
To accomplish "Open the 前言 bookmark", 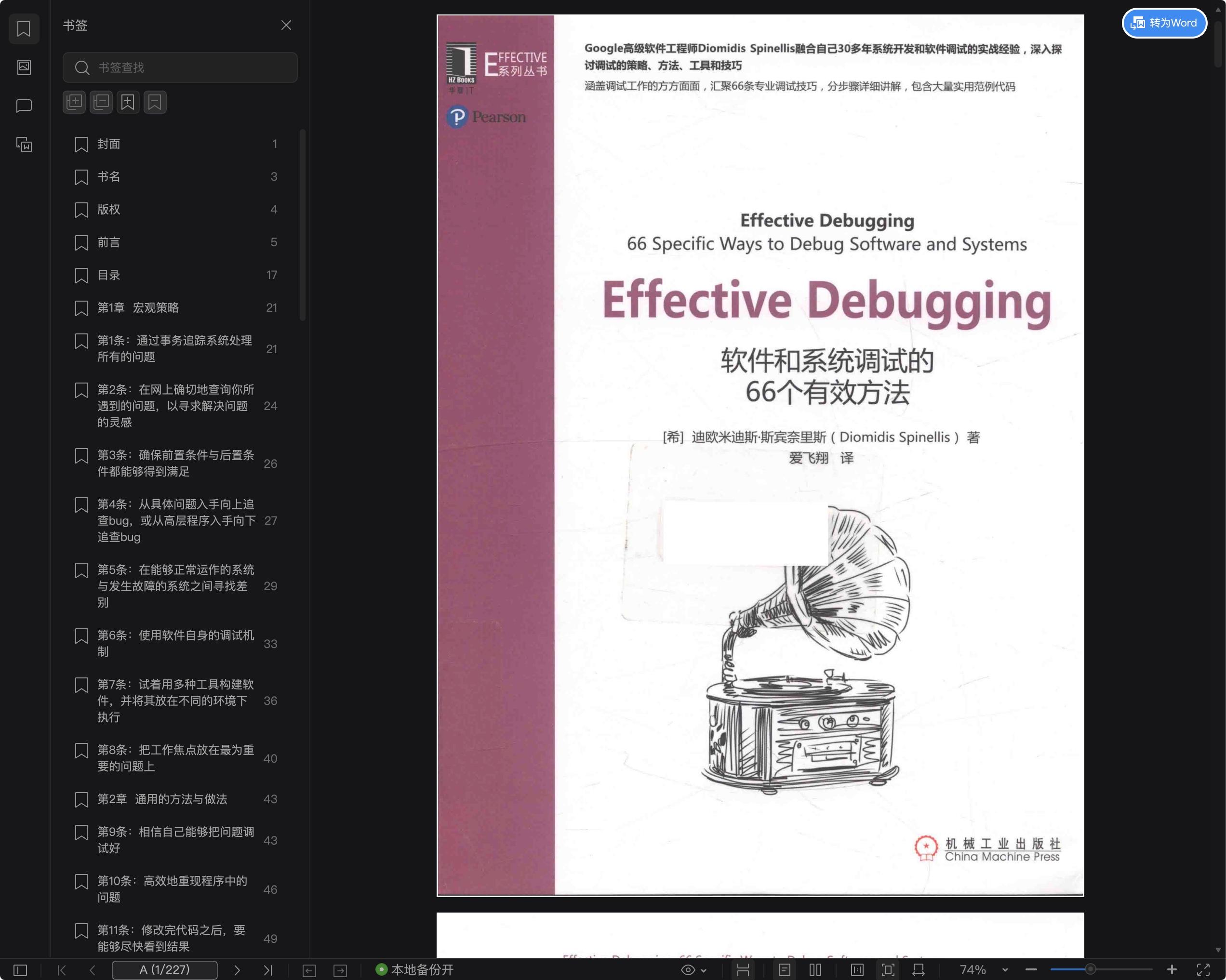I will pos(177,242).
